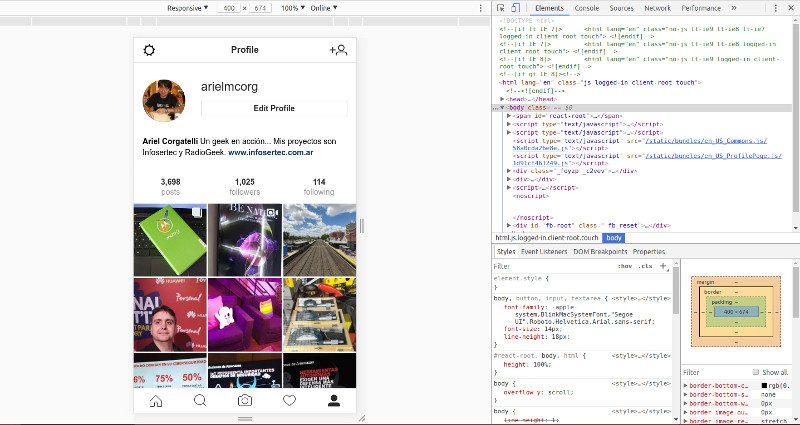The image size is (800, 425).
Task: Switch to the Event Listeners tab
Action: click(544, 252)
